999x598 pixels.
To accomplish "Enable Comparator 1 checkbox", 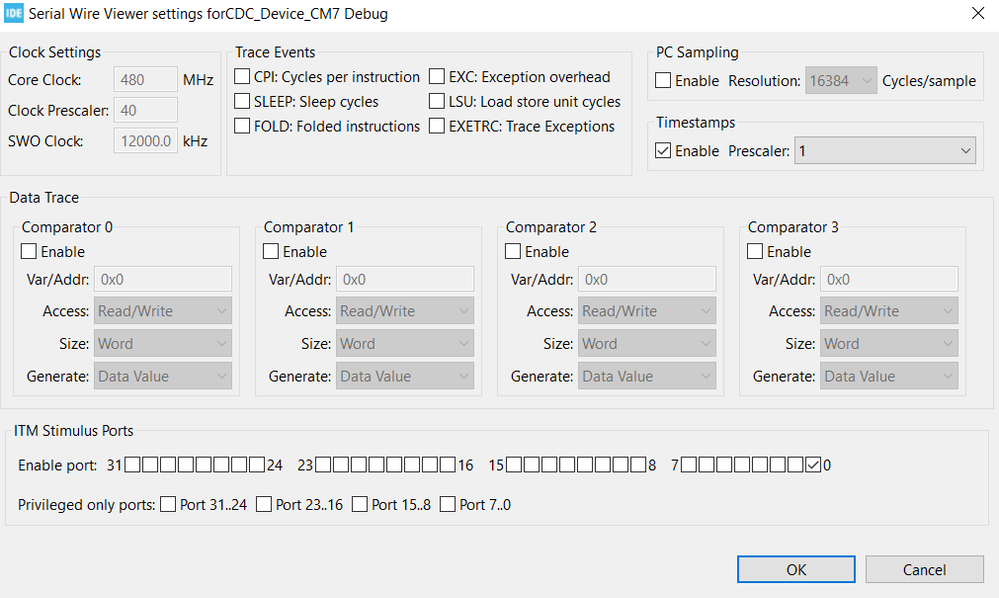I will tap(271, 251).
